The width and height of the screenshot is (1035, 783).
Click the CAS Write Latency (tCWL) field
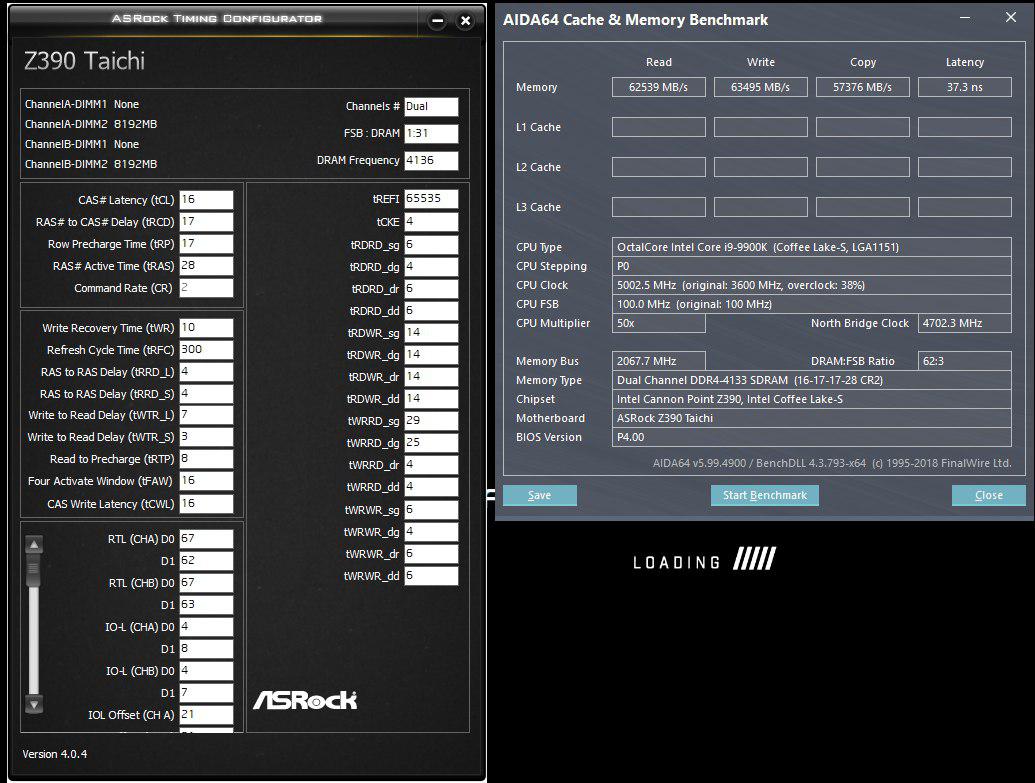click(x=206, y=504)
